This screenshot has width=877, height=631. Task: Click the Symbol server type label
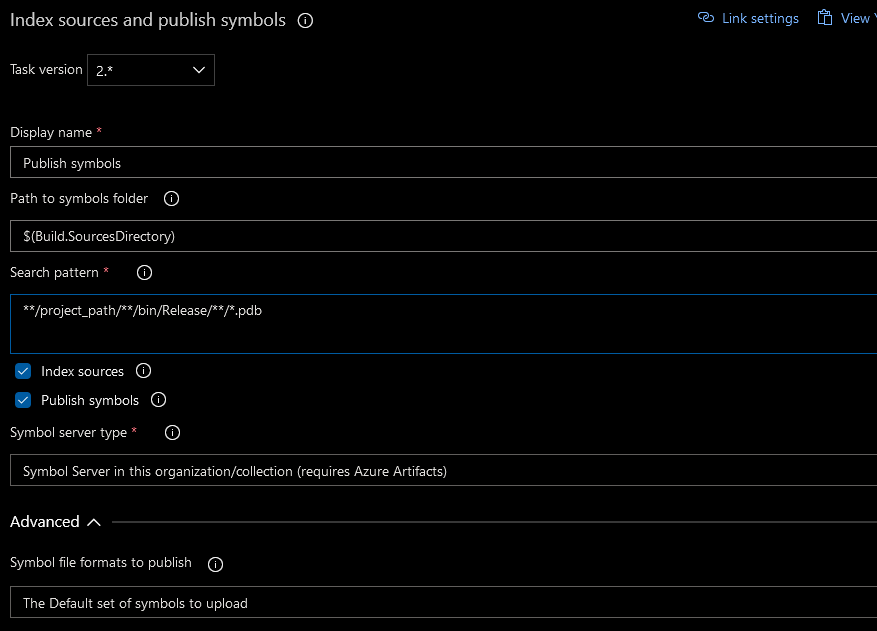tap(68, 433)
